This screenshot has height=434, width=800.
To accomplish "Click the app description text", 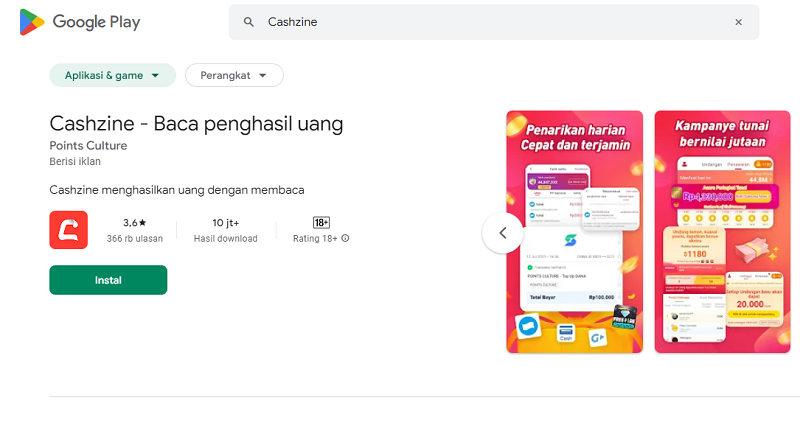I will (x=177, y=190).
